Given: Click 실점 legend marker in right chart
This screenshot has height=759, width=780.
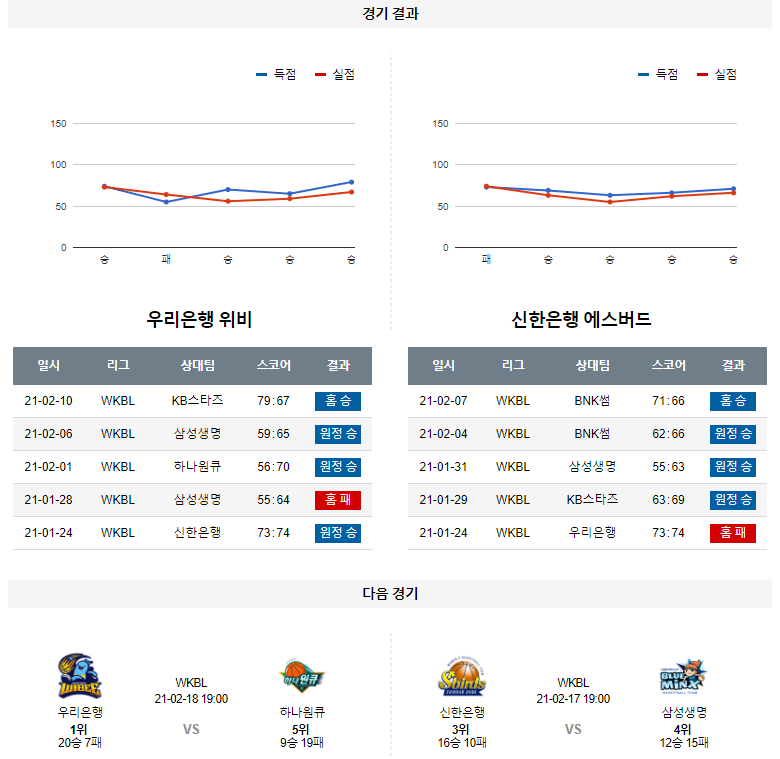Looking at the screenshot, I should pos(702,75).
